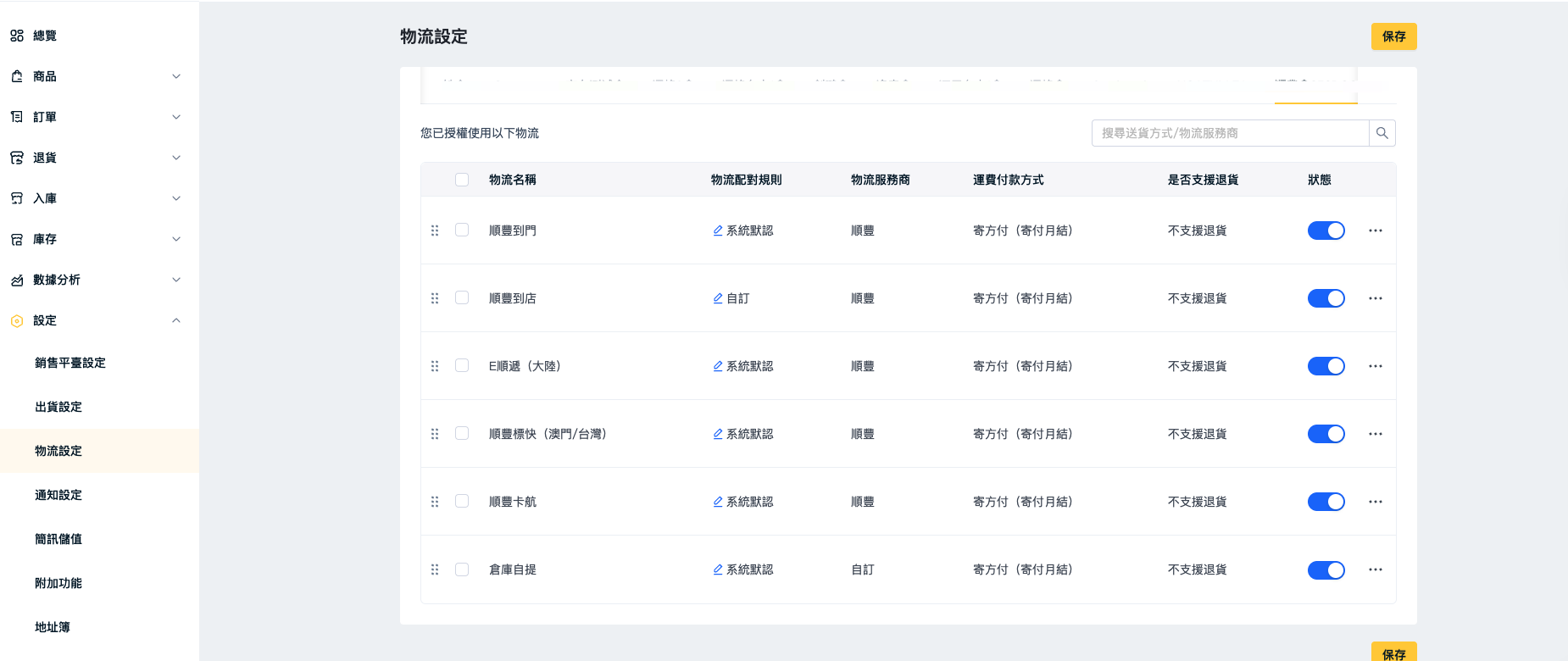Click the top 保存 save button

1394,36
